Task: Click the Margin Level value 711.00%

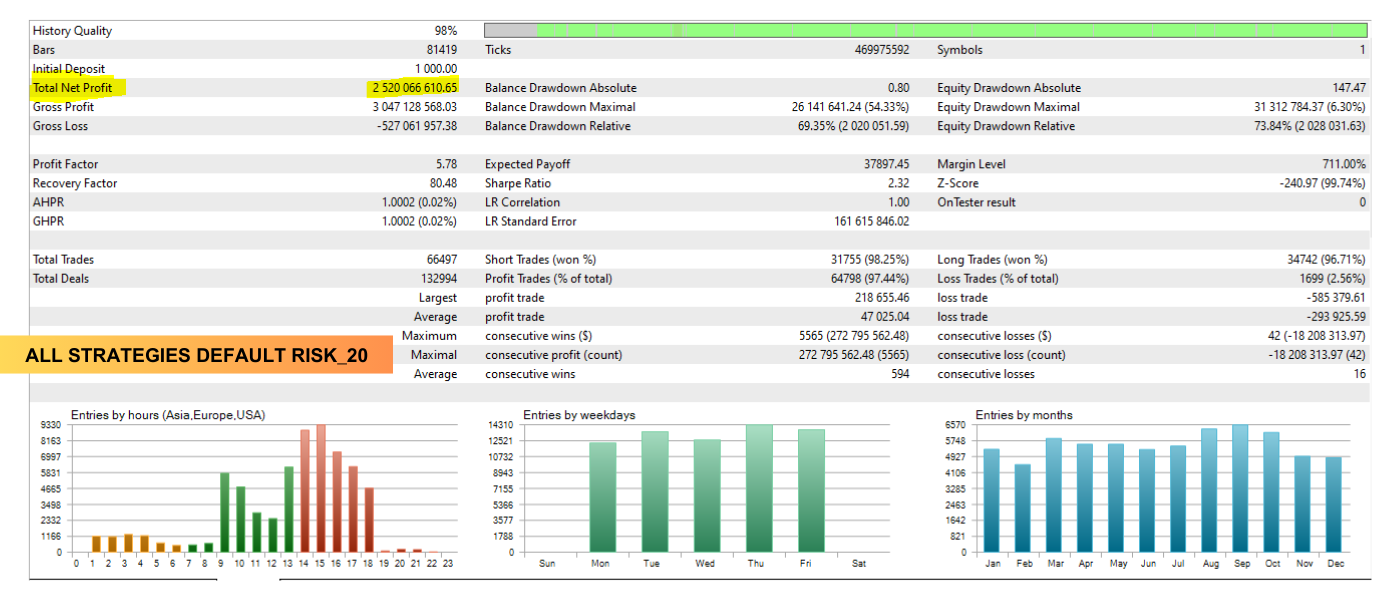Action: (x=1343, y=164)
